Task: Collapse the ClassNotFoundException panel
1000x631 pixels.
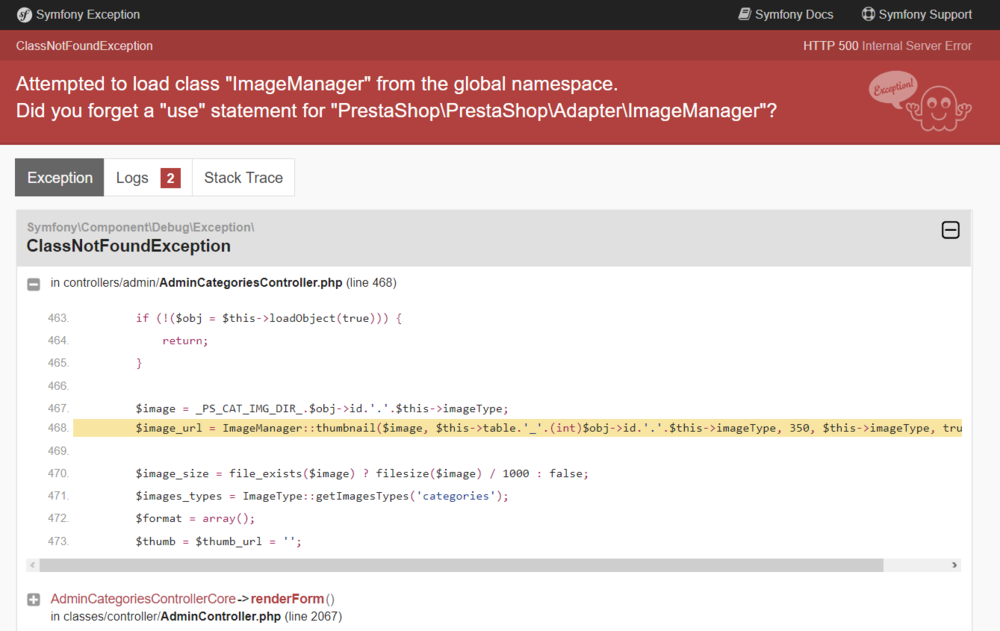Action: pyautogui.click(x=950, y=230)
